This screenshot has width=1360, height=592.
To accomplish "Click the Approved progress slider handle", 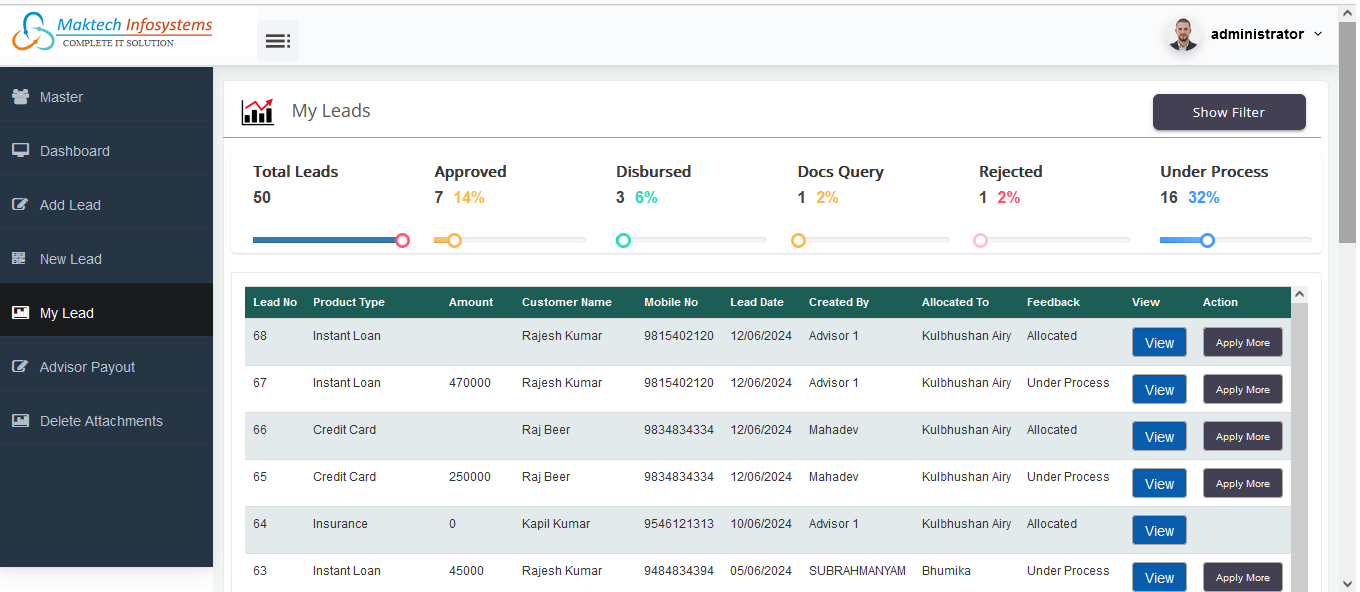I will click(x=454, y=240).
